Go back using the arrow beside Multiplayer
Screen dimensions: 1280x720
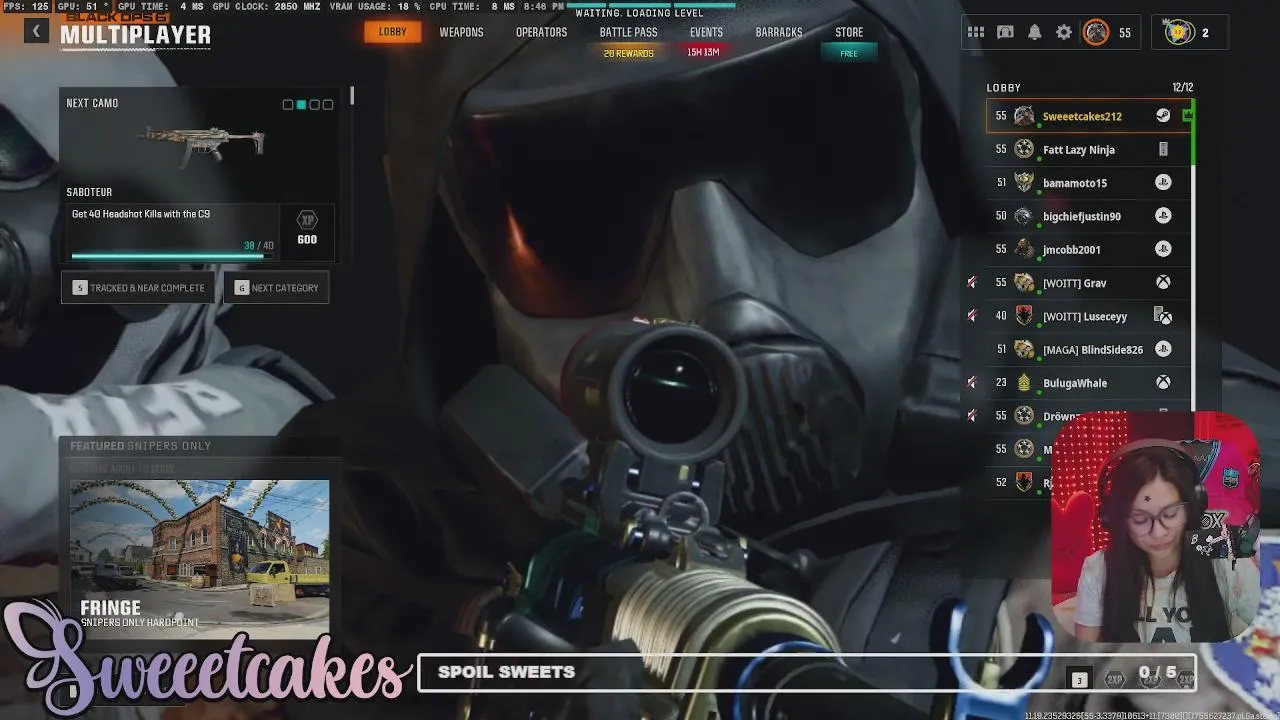coord(36,31)
